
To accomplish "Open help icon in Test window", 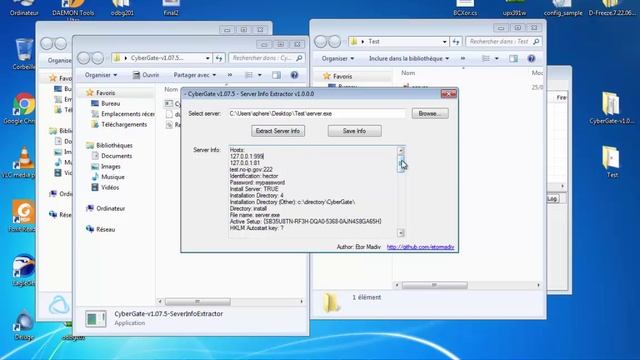I will (x=531, y=59).
